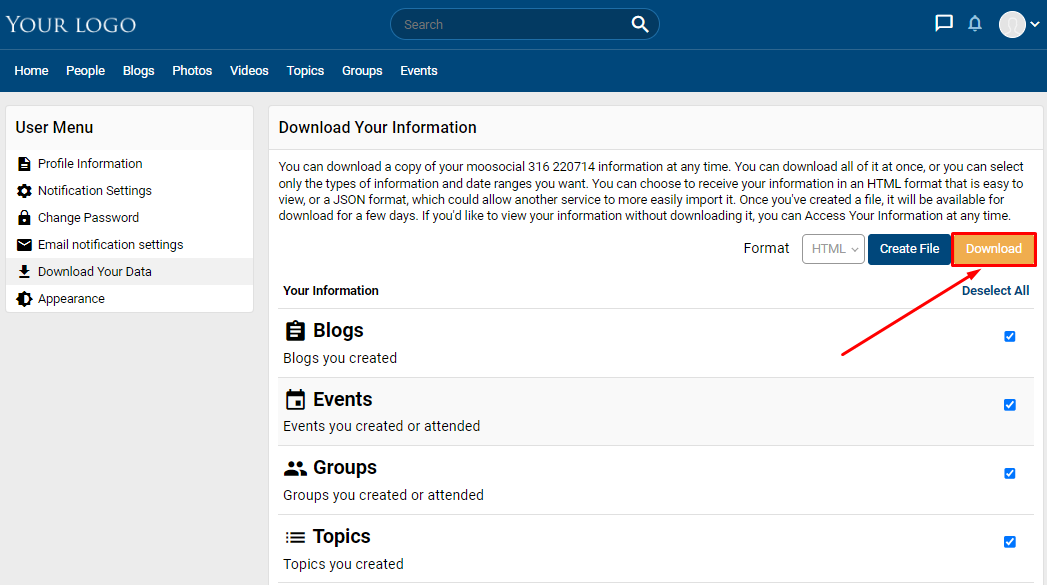
Task: Click the YOUR LOGO site logo
Action: [71, 25]
